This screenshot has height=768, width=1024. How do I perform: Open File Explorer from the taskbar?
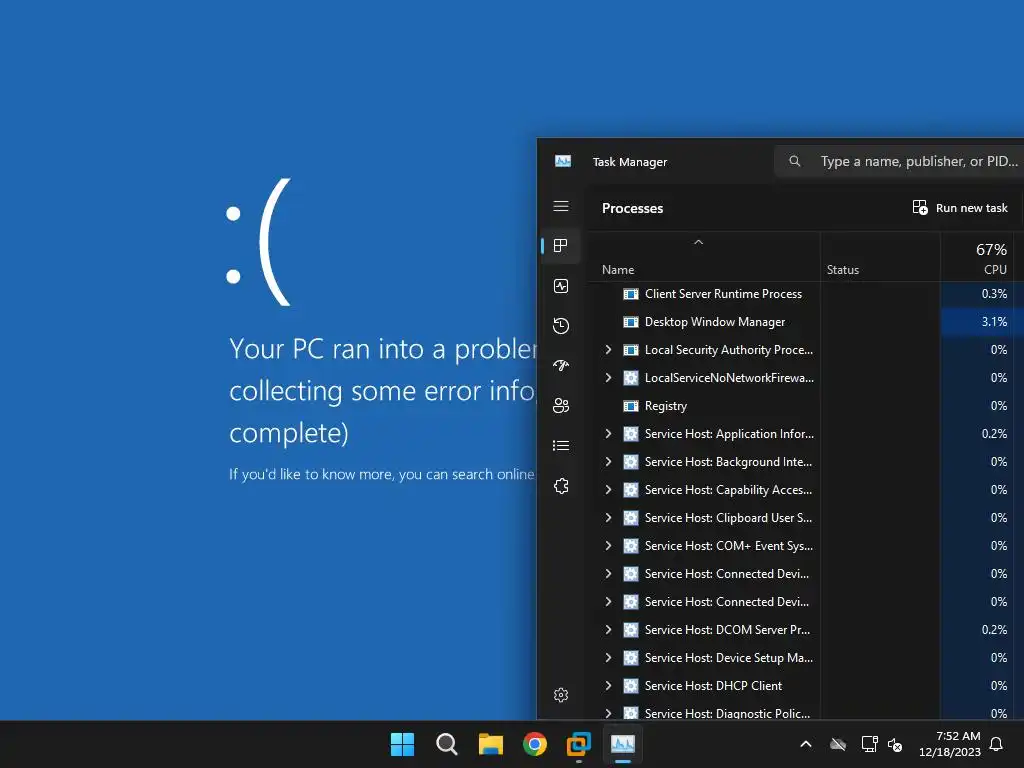tap(490, 744)
